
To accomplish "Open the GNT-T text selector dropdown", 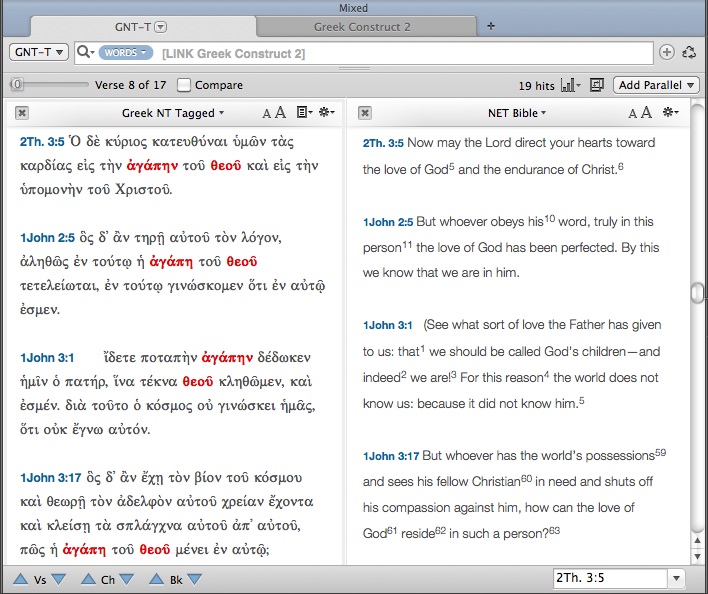I will (38, 52).
